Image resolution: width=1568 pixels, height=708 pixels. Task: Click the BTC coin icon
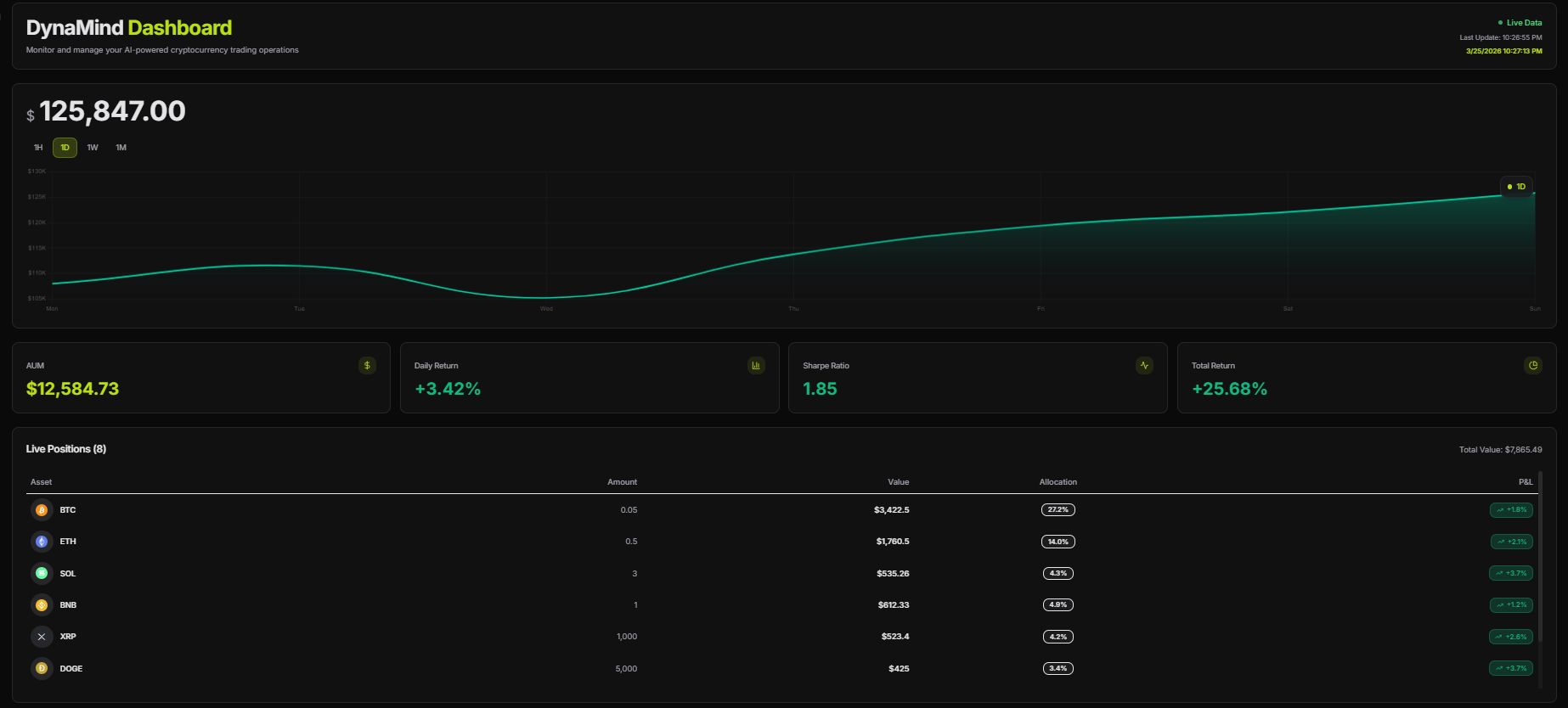[42, 510]
